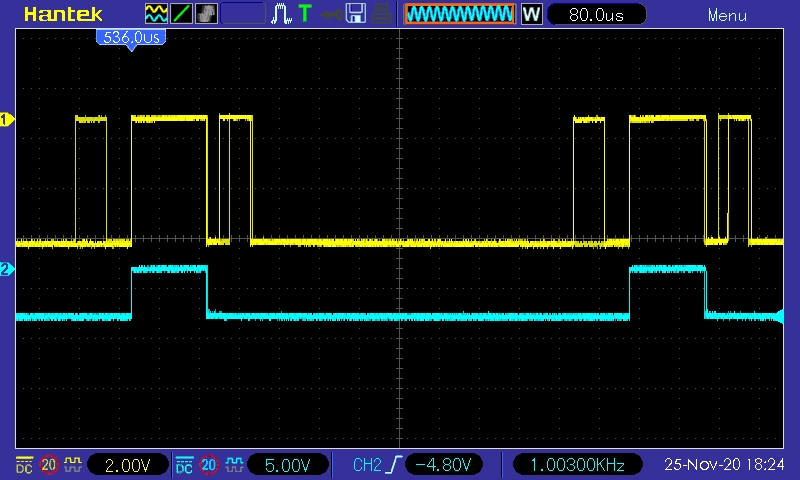Click the W window indicator icon
The width and height of the screenshot is (800, 480).
531,14
